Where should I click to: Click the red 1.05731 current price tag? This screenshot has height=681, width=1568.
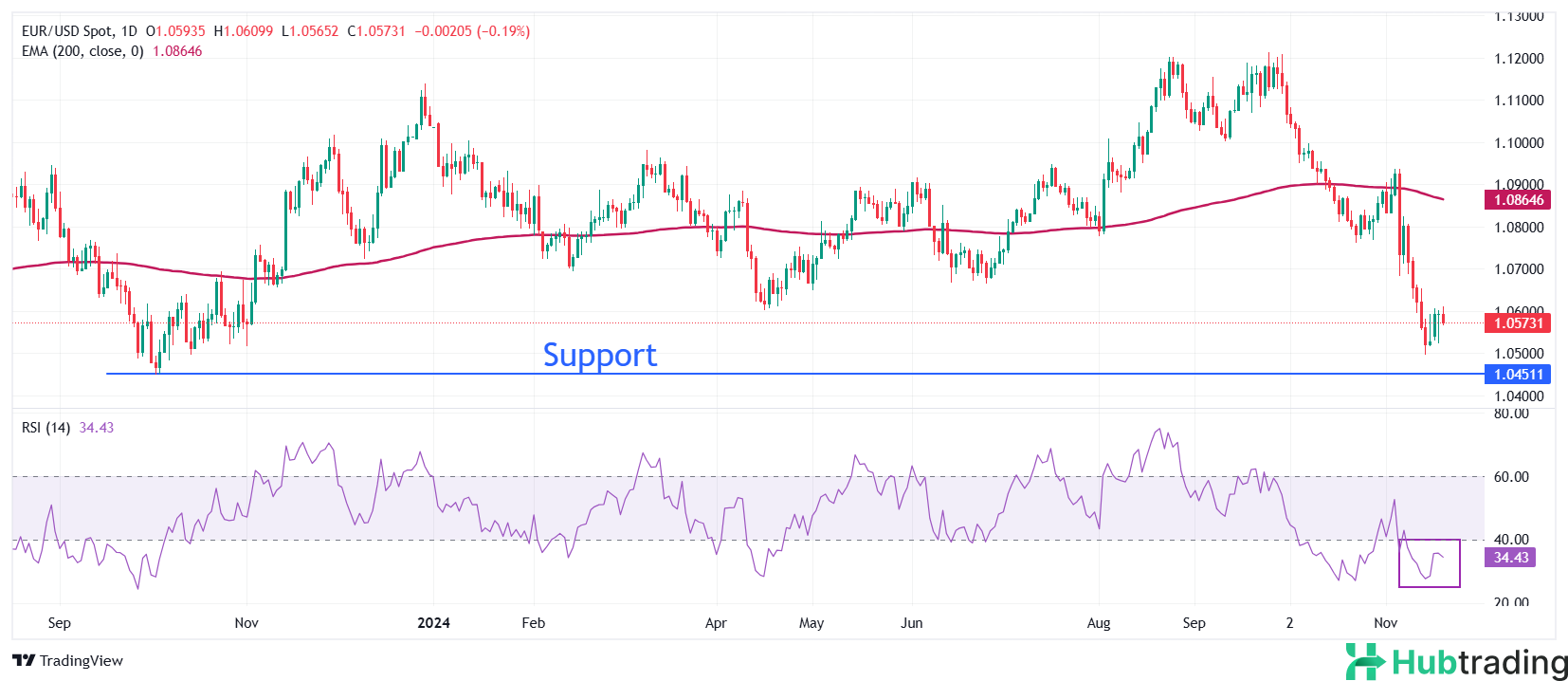(x=1519, y=323)
